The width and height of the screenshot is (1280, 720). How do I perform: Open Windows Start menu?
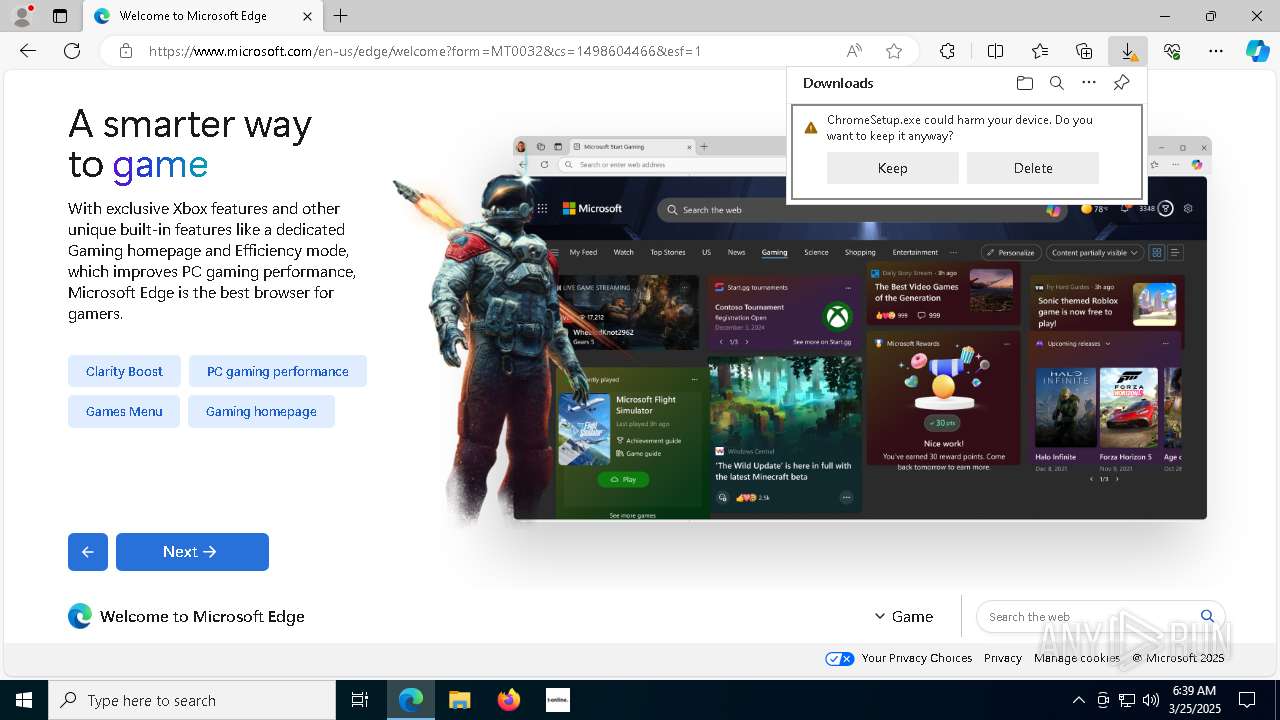pos(24,700)
